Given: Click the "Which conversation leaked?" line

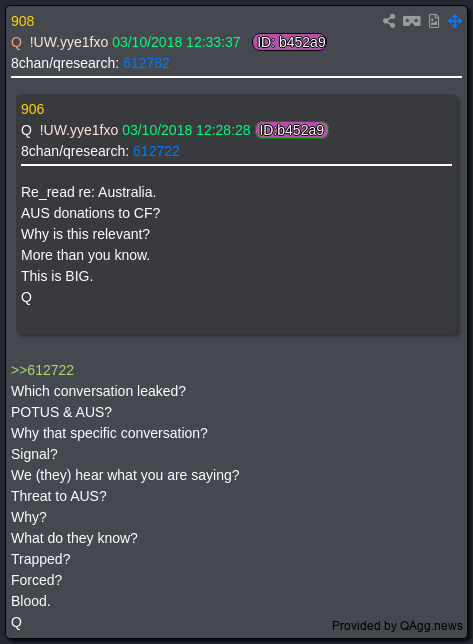Looking at the screenshot, I should point(99,391).
